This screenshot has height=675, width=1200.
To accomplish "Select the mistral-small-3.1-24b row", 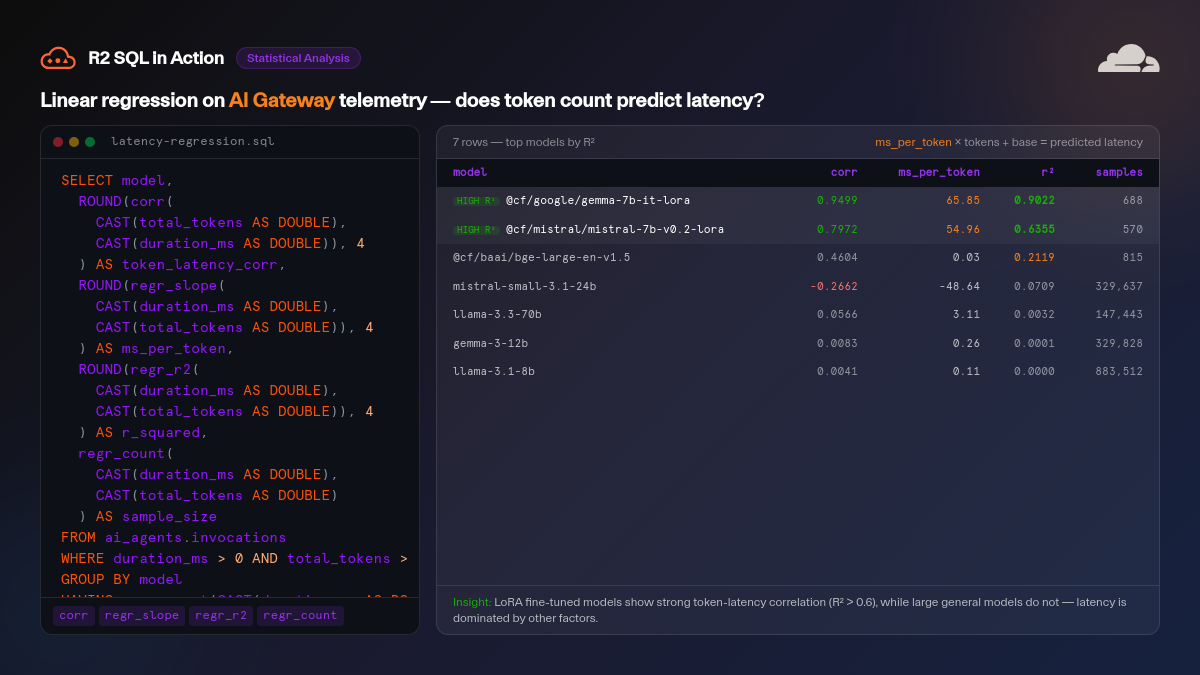I will click(797, 286).
